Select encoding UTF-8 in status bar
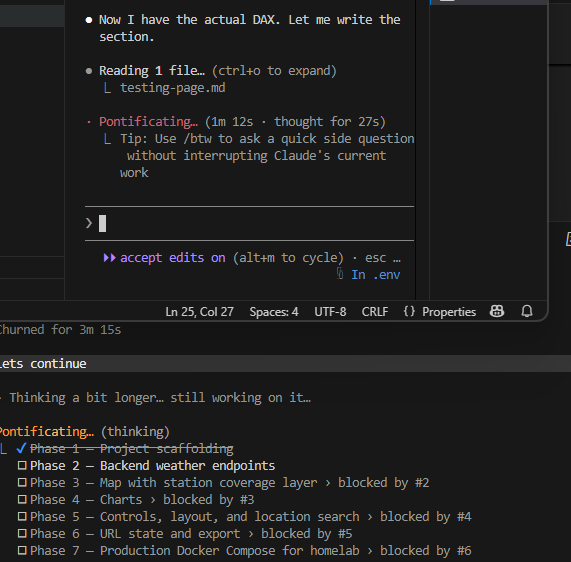 click(330, 312)
